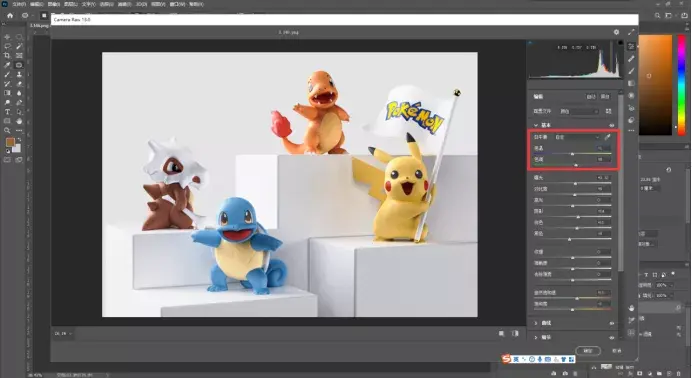Expand the 细节 section
Image resolution: width=692 pixels, height=378 pixels.
click(536, 337)
